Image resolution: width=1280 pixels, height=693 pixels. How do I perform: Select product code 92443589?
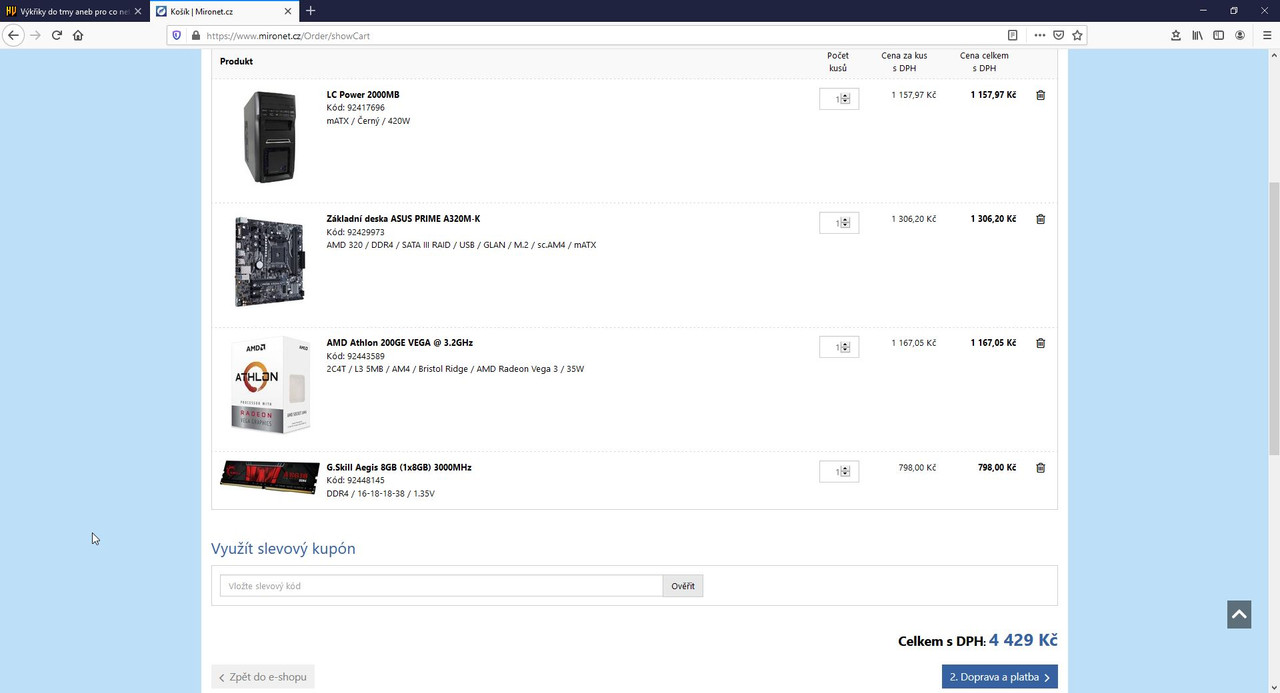[x=365, y=356]
